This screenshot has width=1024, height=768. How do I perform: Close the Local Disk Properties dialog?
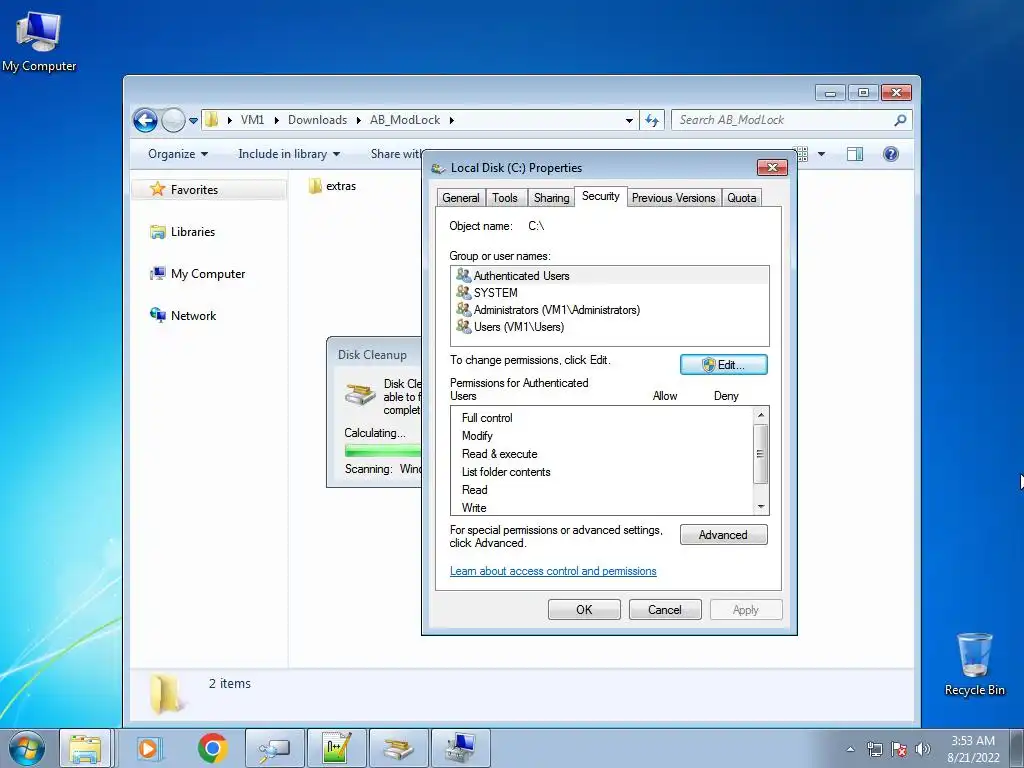click(772, 168)
